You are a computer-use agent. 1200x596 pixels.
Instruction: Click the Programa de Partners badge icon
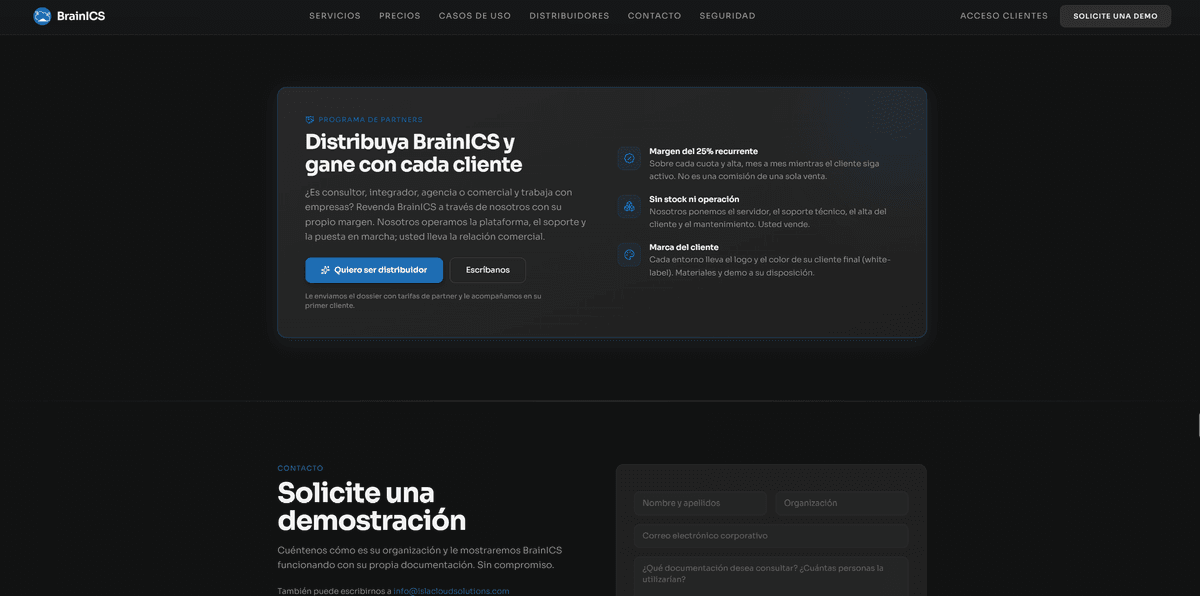point(310,120)
